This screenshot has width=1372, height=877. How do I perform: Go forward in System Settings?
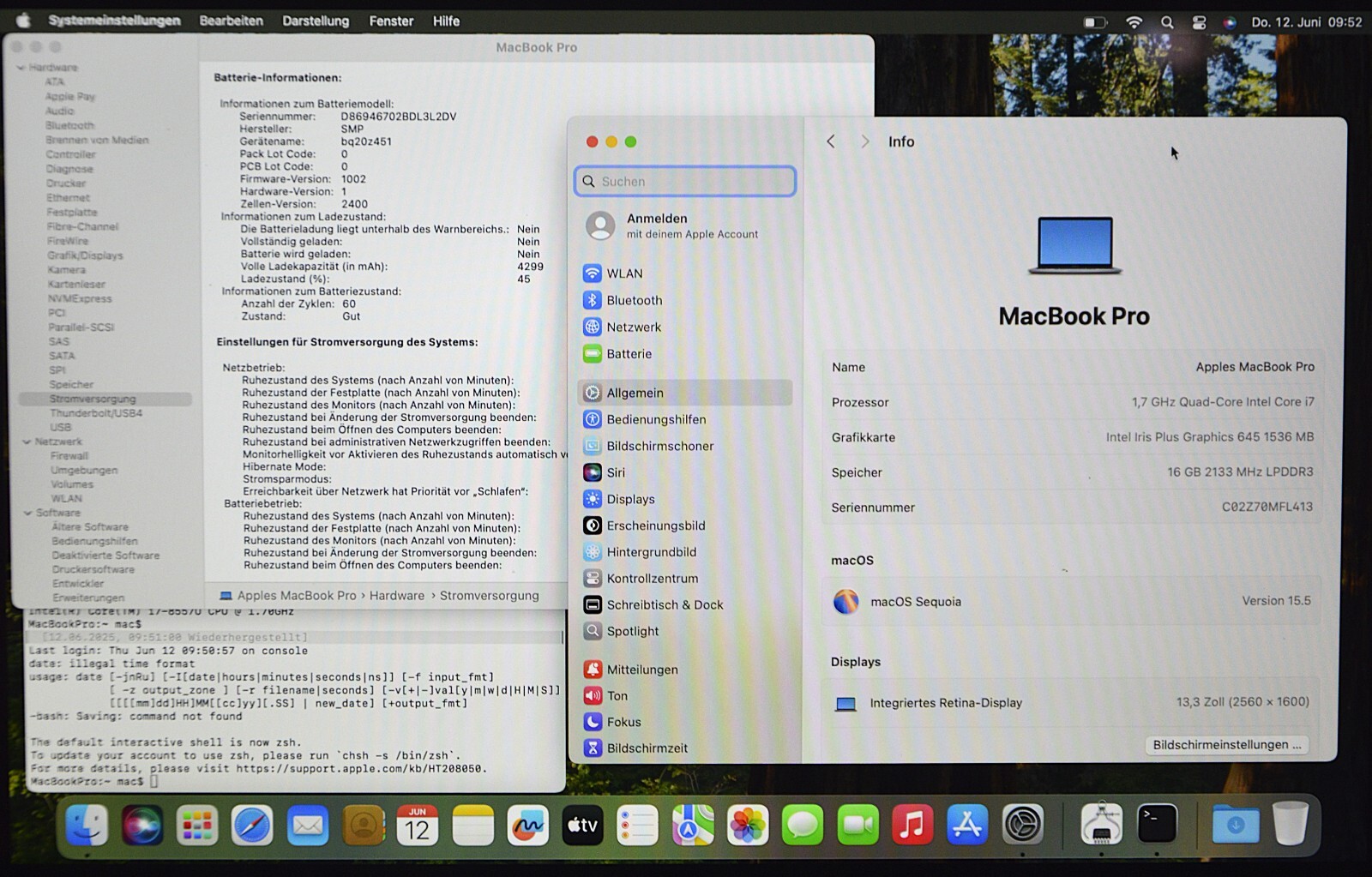click(864, 141)
